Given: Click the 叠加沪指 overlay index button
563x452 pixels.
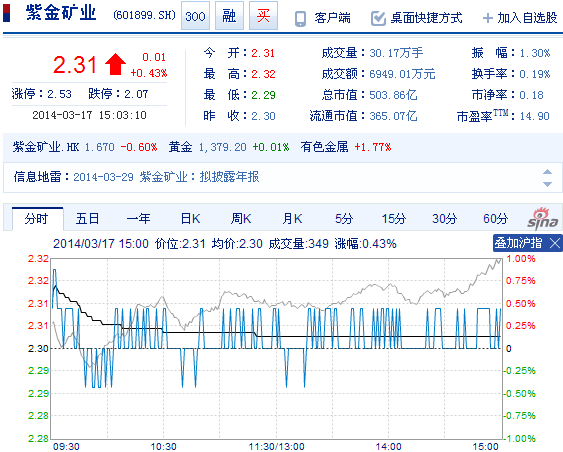Looking at the screenshot, I should pos(518,243).
